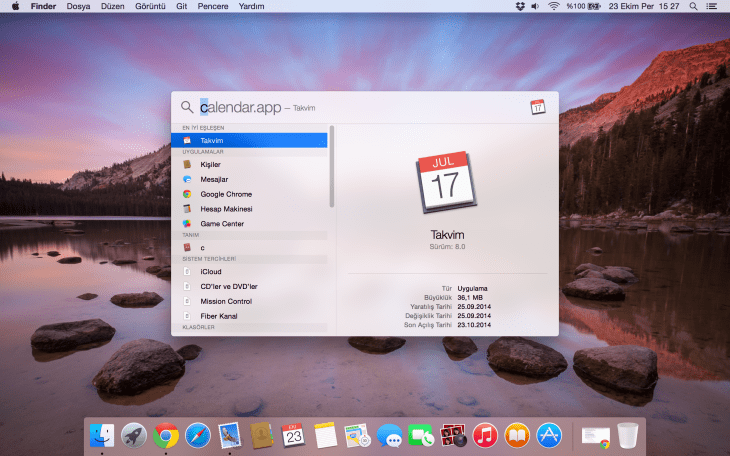Select Hesap Makinesi result
The height and width of the screenshot is (456, 730).
(x=249, y=209)
